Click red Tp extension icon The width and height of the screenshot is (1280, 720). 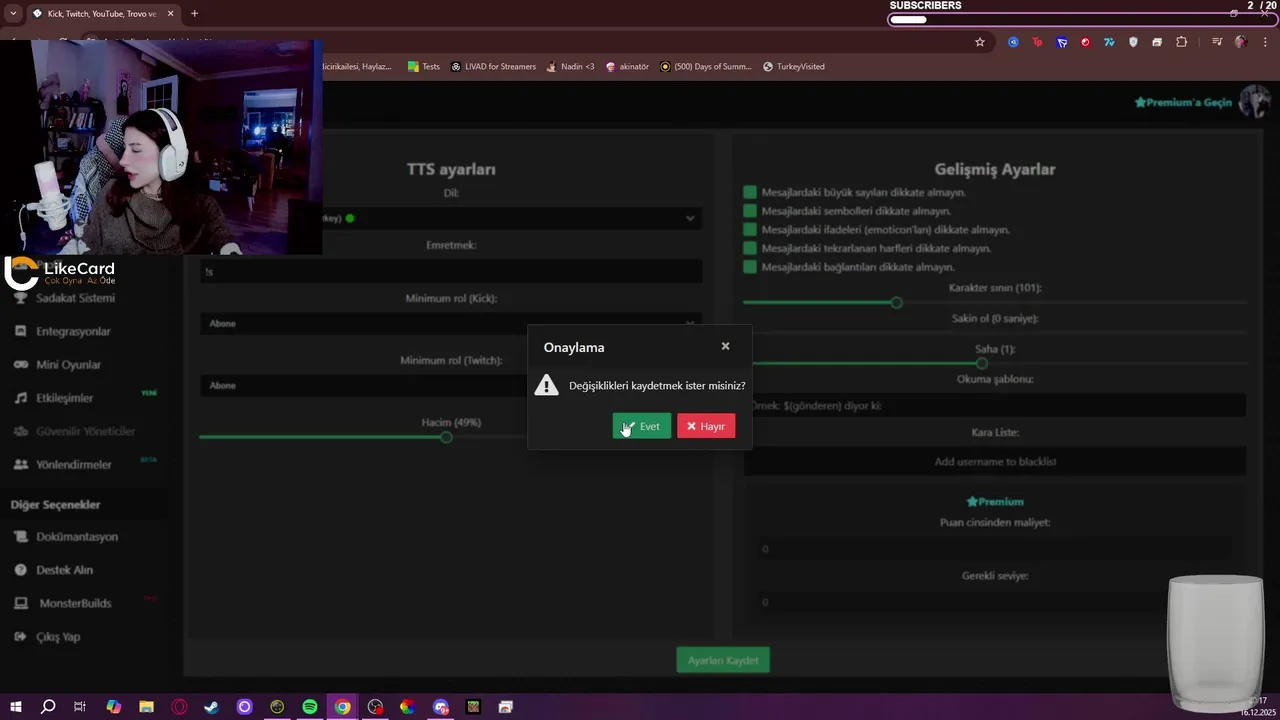point(1037,42)
